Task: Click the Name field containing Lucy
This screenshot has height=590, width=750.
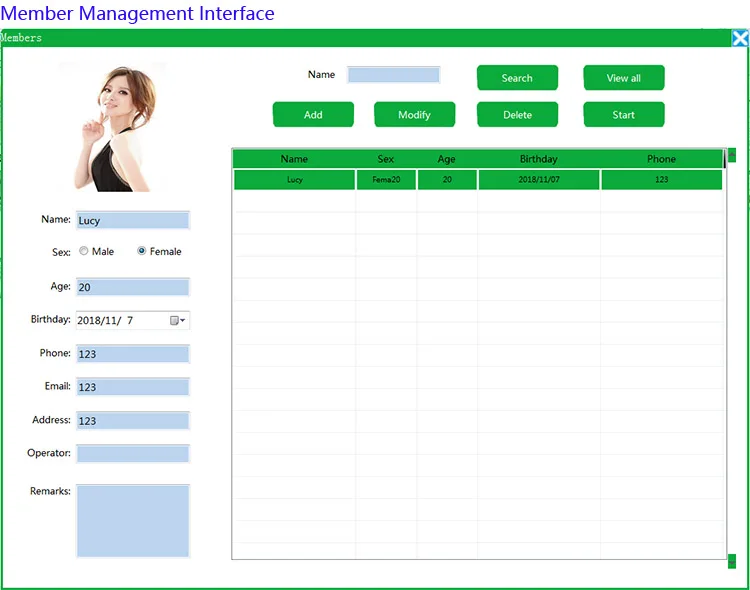Action: click(x=132, y=221)
